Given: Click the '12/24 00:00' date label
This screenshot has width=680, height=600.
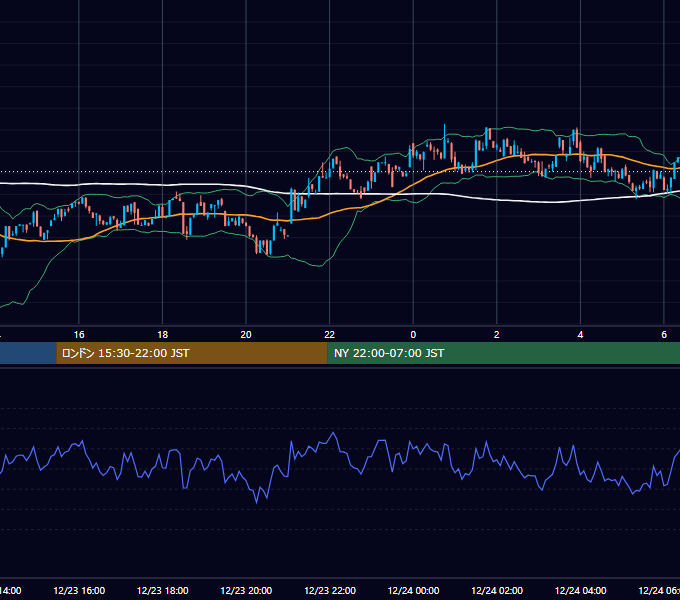Looking at the screenshot, I should coord(413,590).
